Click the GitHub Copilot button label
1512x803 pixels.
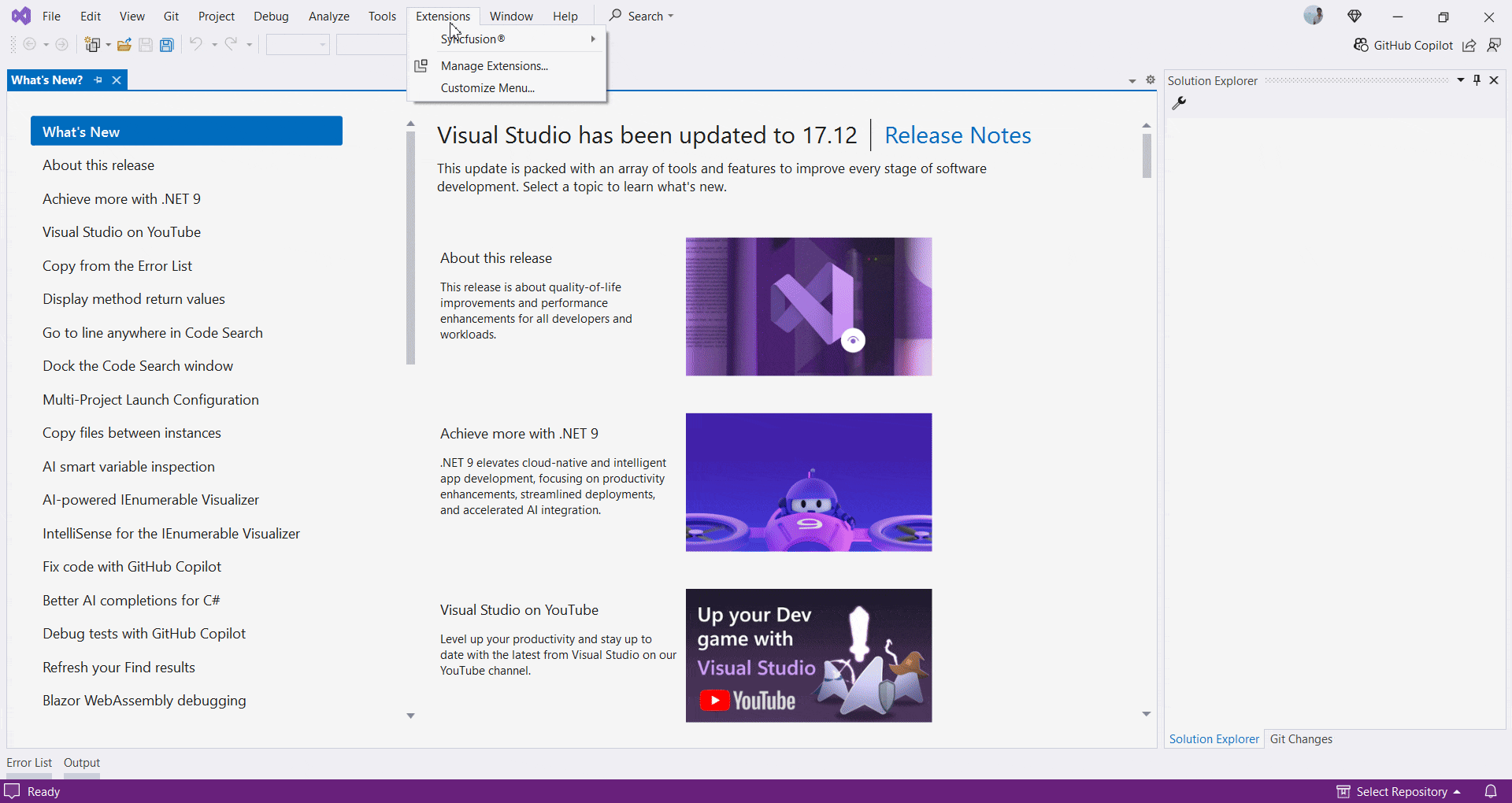click(1413, 46)
